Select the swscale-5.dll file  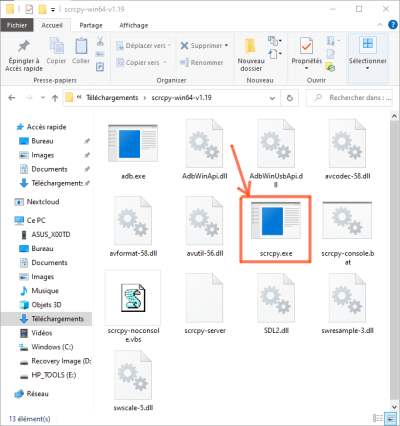coord(133,381)
